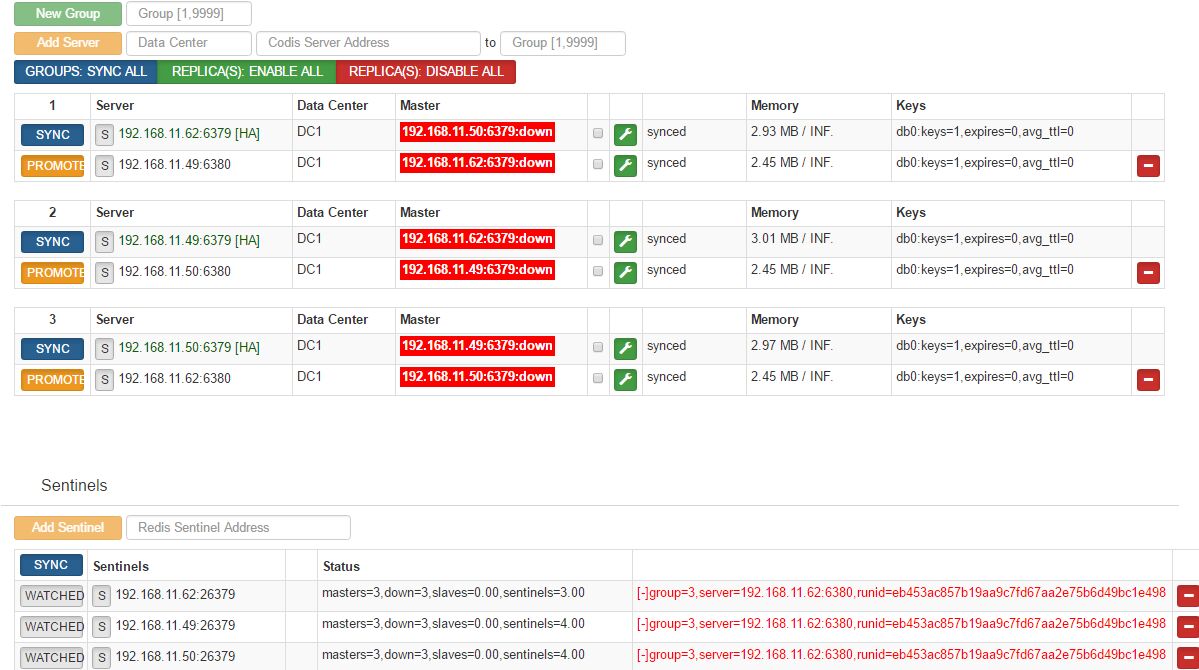This screenshot has height=670, width=1199.
Task: Click S badge beside sentinel 192.168.11.49:26379
Action: click(x=102, y=627)
